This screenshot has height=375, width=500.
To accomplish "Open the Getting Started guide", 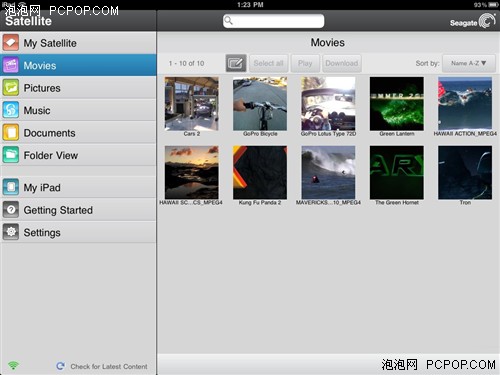I will pos(78,210).
